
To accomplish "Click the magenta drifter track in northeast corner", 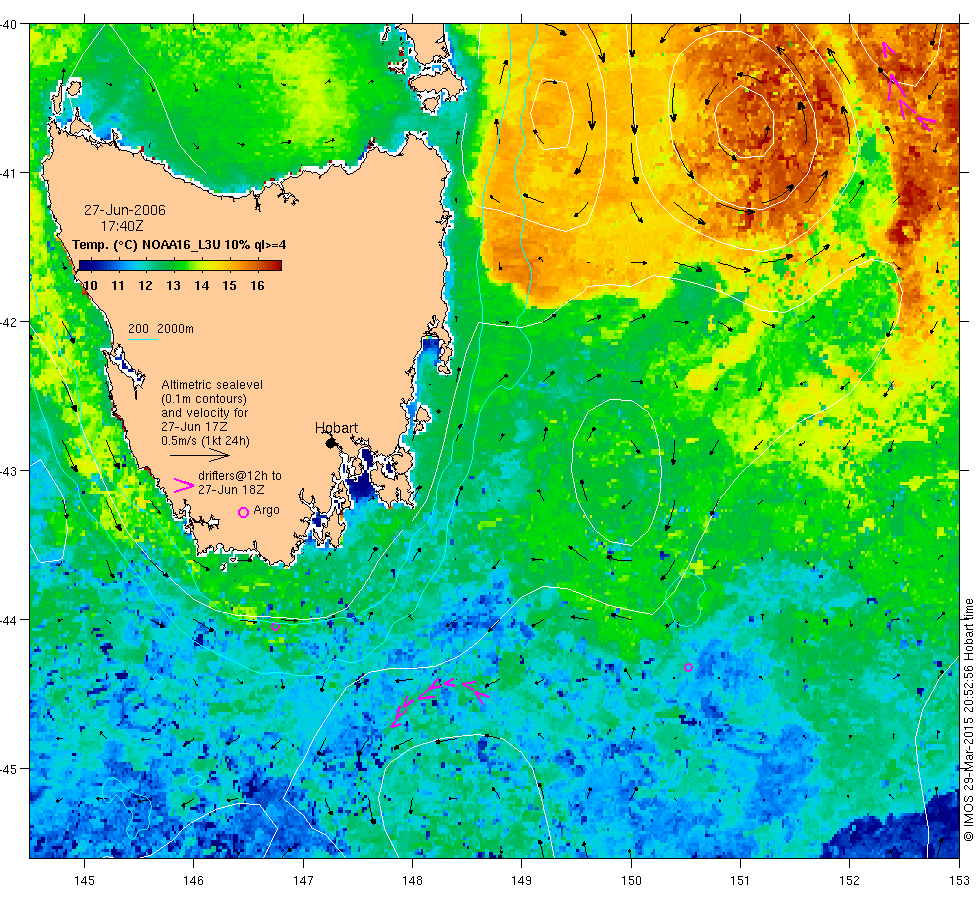I will tap(907, 86).
